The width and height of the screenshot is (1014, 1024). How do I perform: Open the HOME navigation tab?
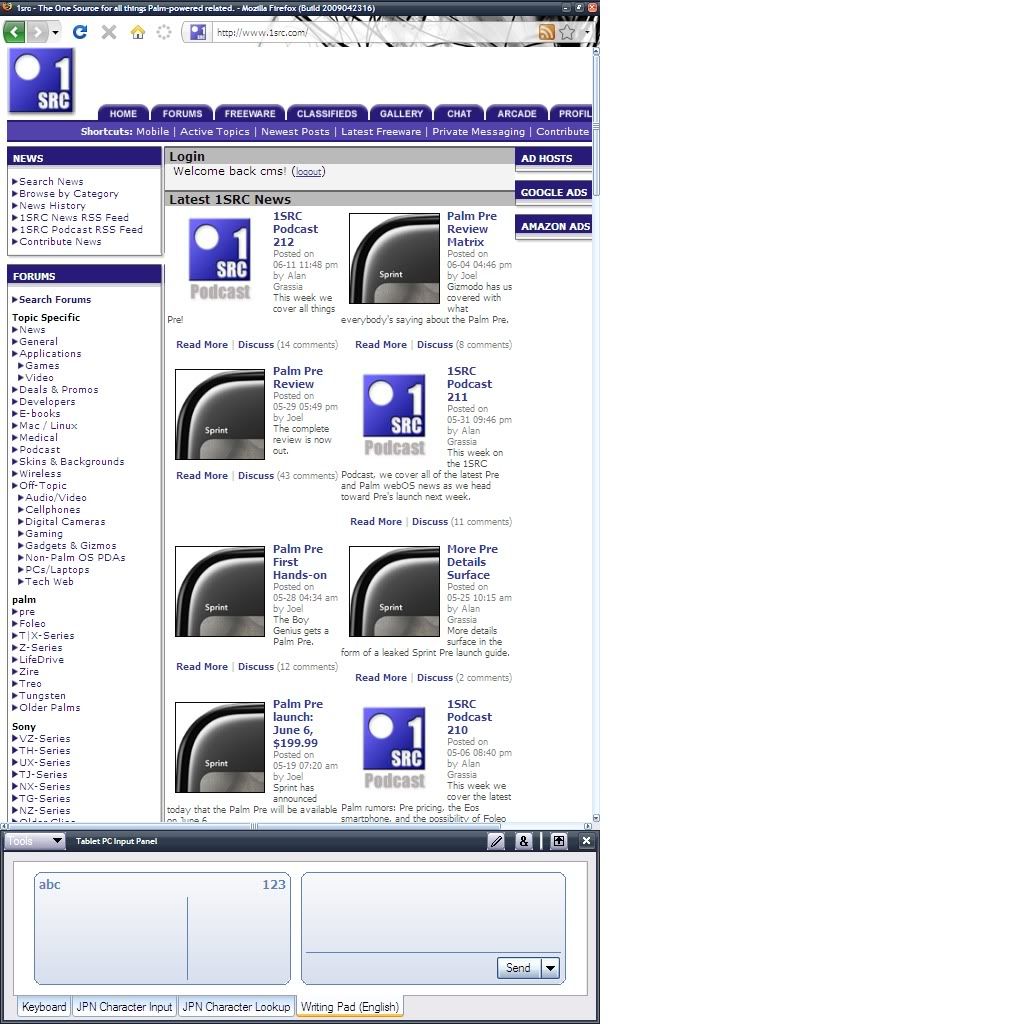click(123, 113)
